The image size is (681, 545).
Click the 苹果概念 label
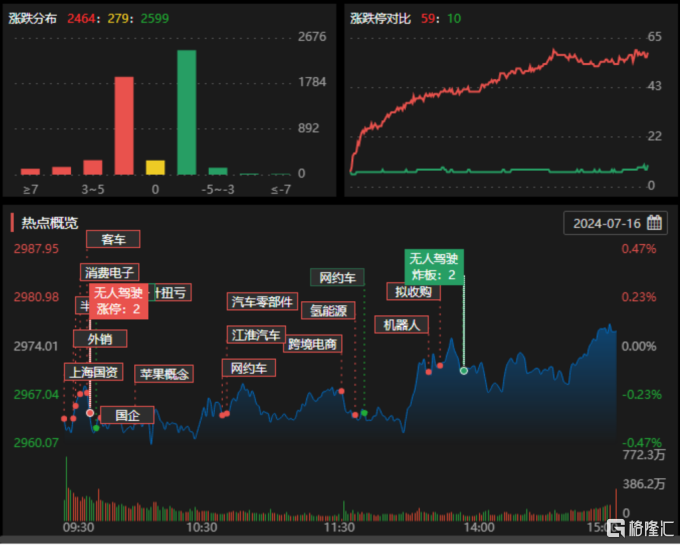[x=164, y=373]
